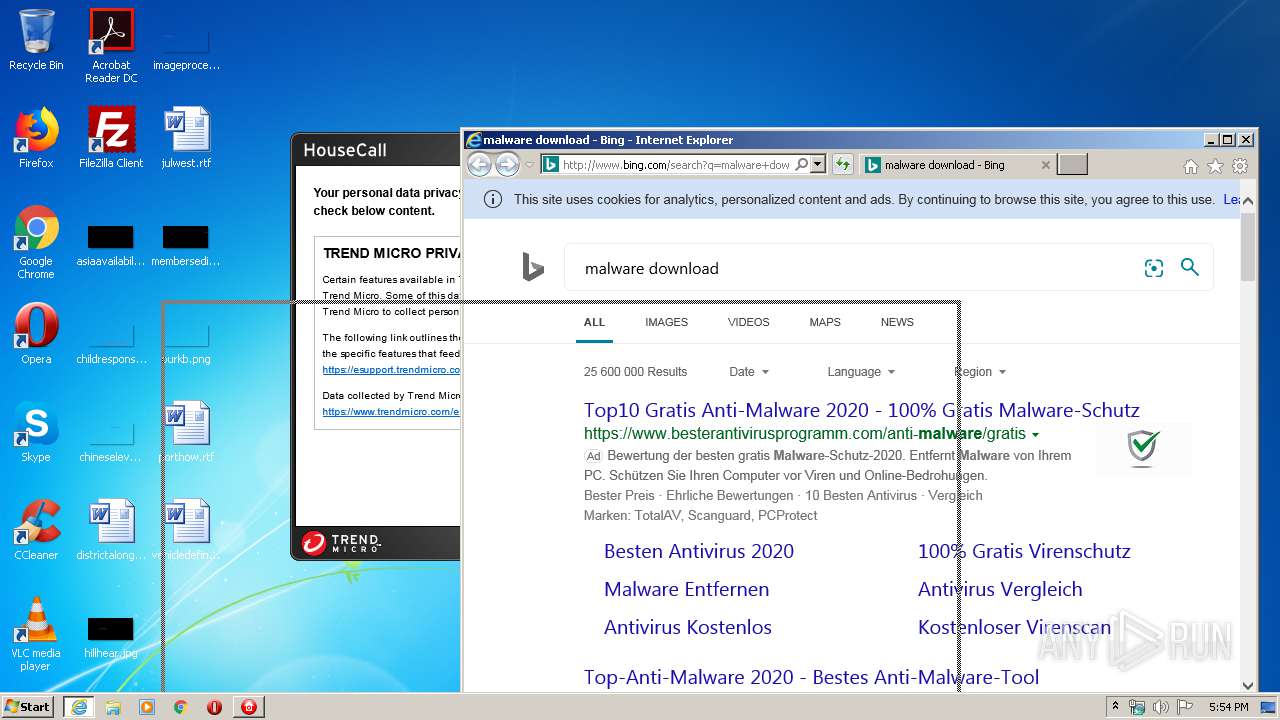
Task: Open esupport.trendmicro link in HouseCall window
Action: (391, 370)
